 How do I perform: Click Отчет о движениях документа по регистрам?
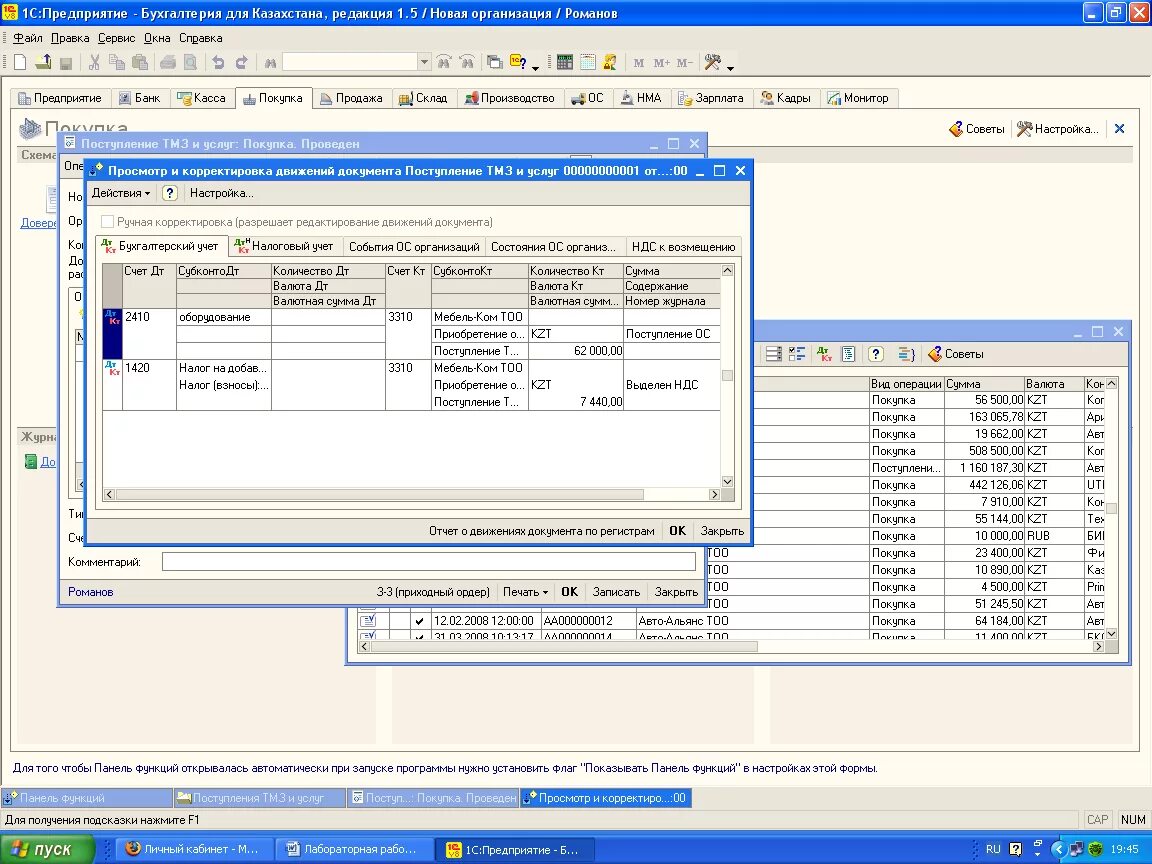click(x=541, y=530)
